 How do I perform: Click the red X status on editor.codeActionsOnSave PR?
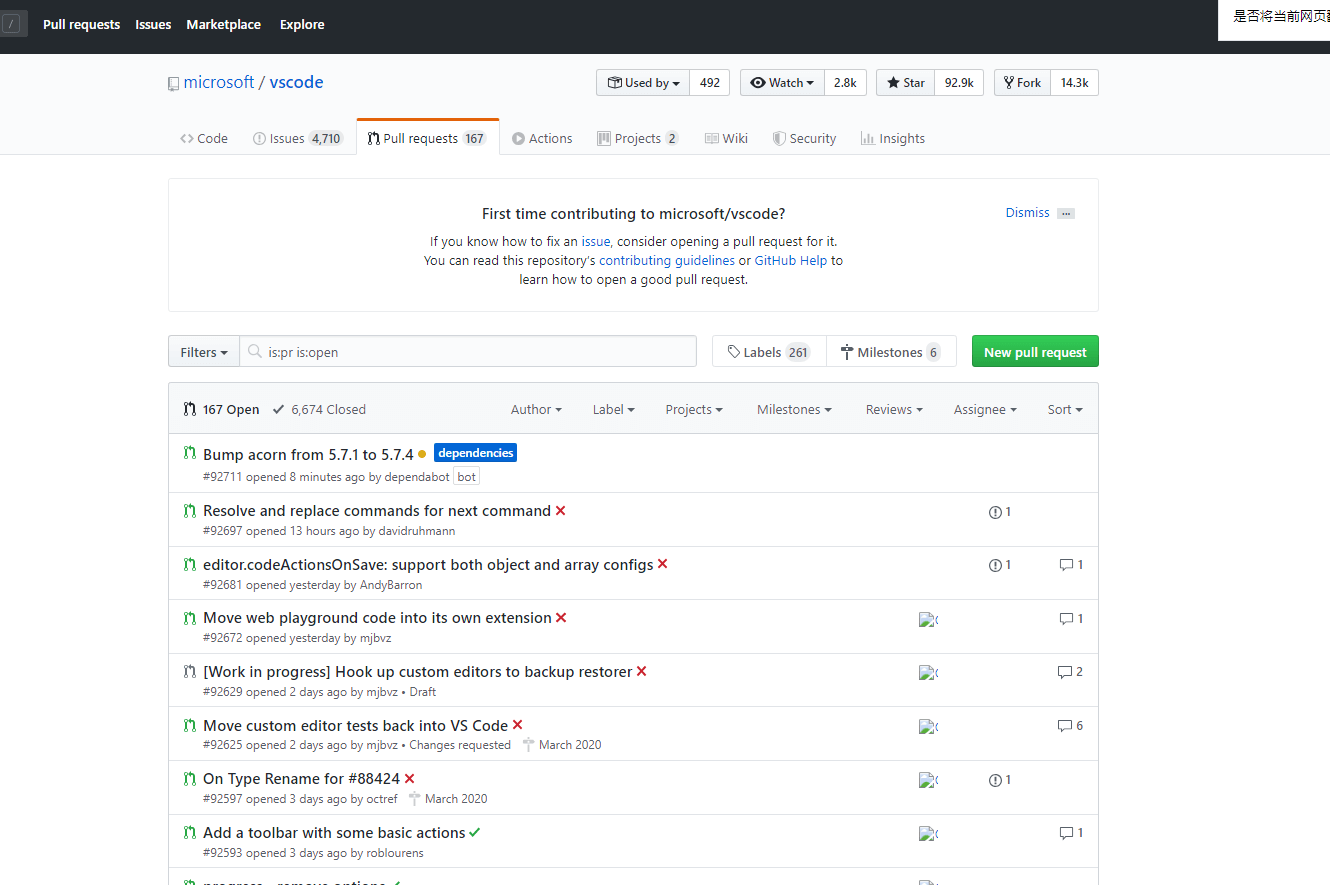tap(662, 565)
